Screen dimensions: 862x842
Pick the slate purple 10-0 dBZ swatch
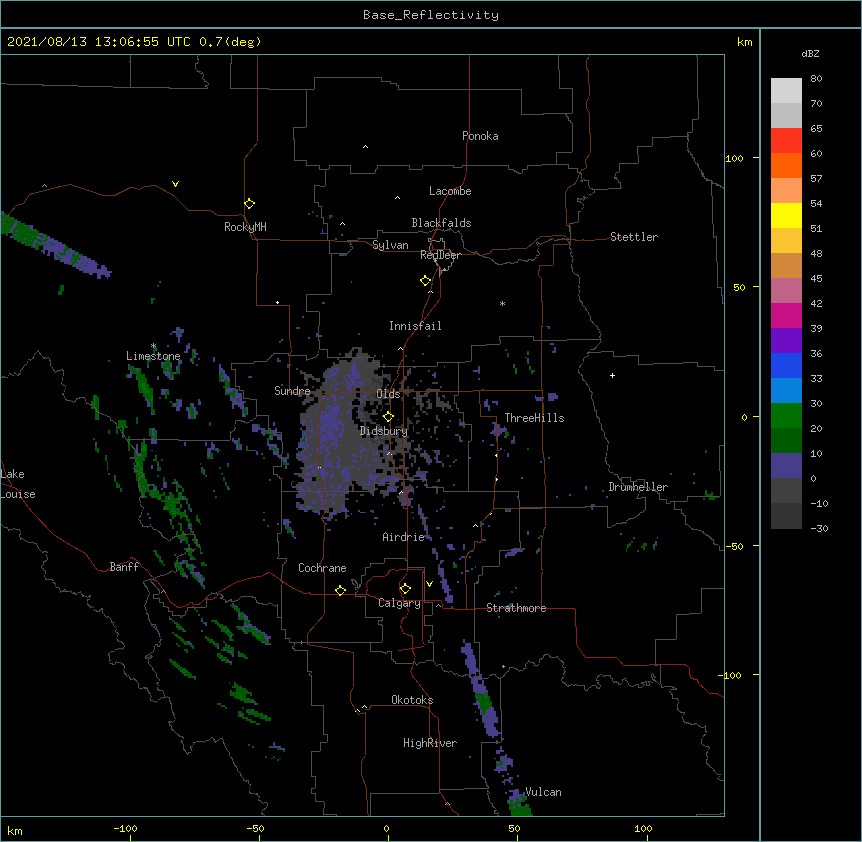tap(786, 466)
